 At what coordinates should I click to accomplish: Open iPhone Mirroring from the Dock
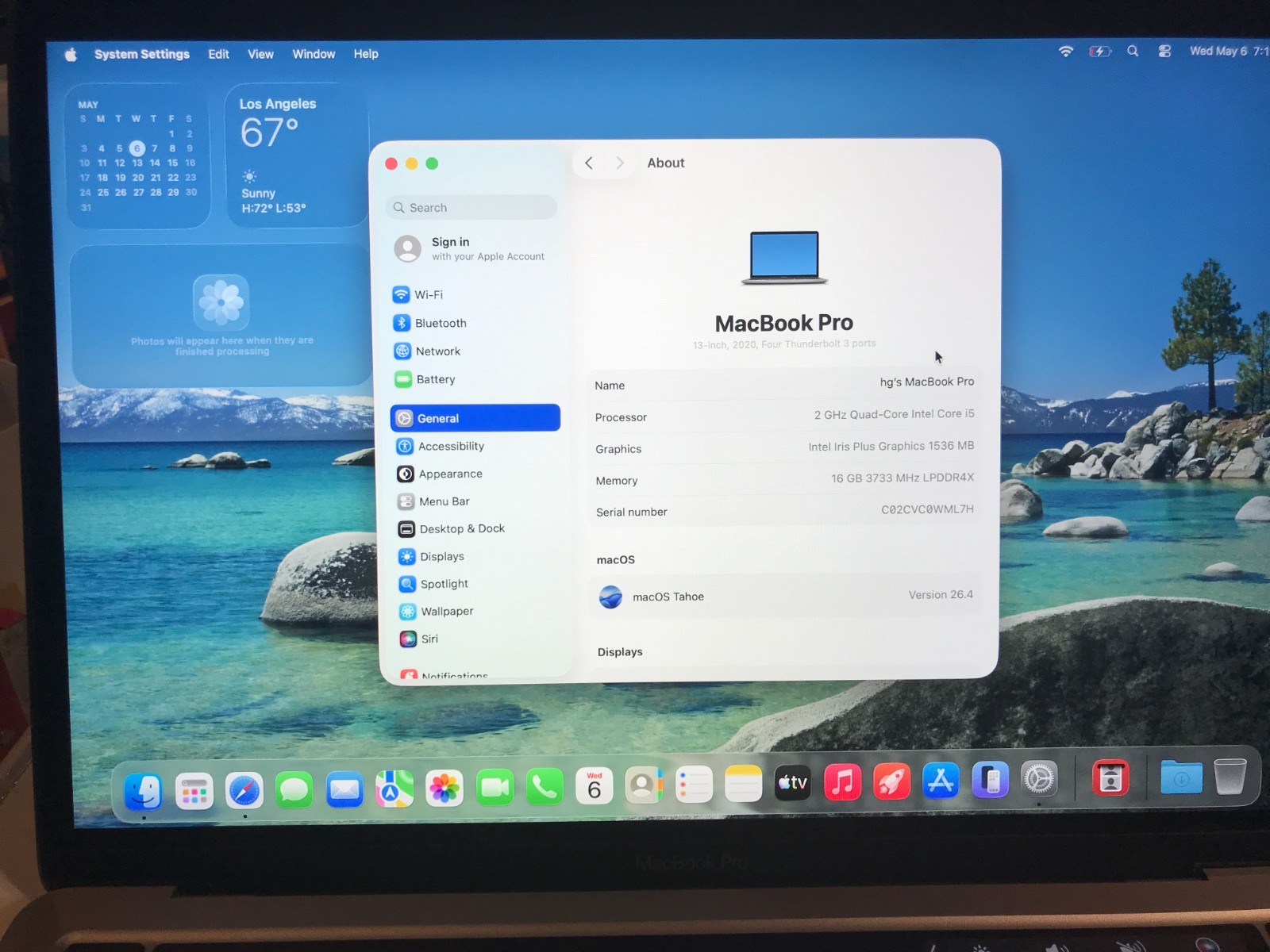click(990, 780)
